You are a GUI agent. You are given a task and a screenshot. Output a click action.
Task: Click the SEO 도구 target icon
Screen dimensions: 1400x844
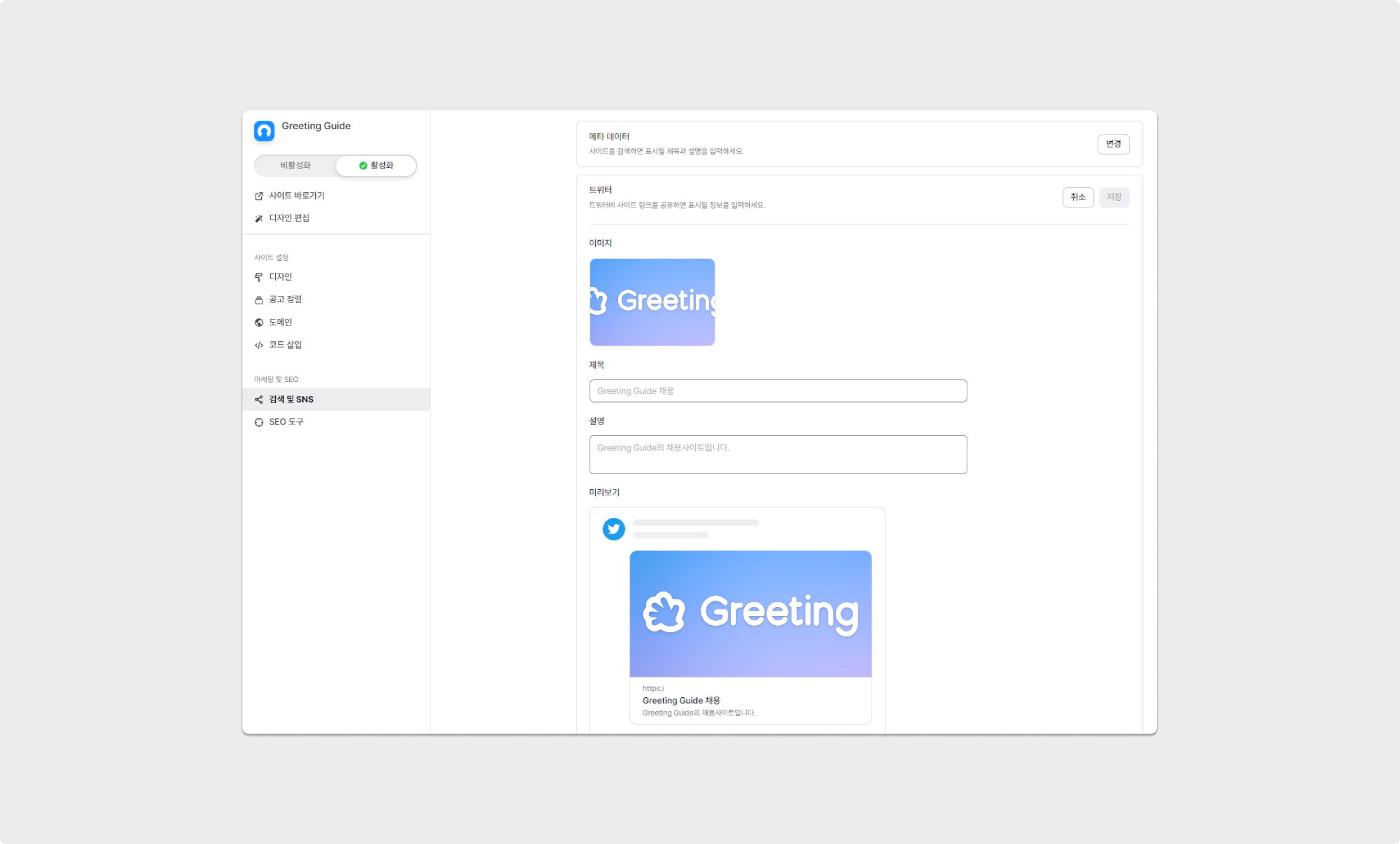pos(259,422)
